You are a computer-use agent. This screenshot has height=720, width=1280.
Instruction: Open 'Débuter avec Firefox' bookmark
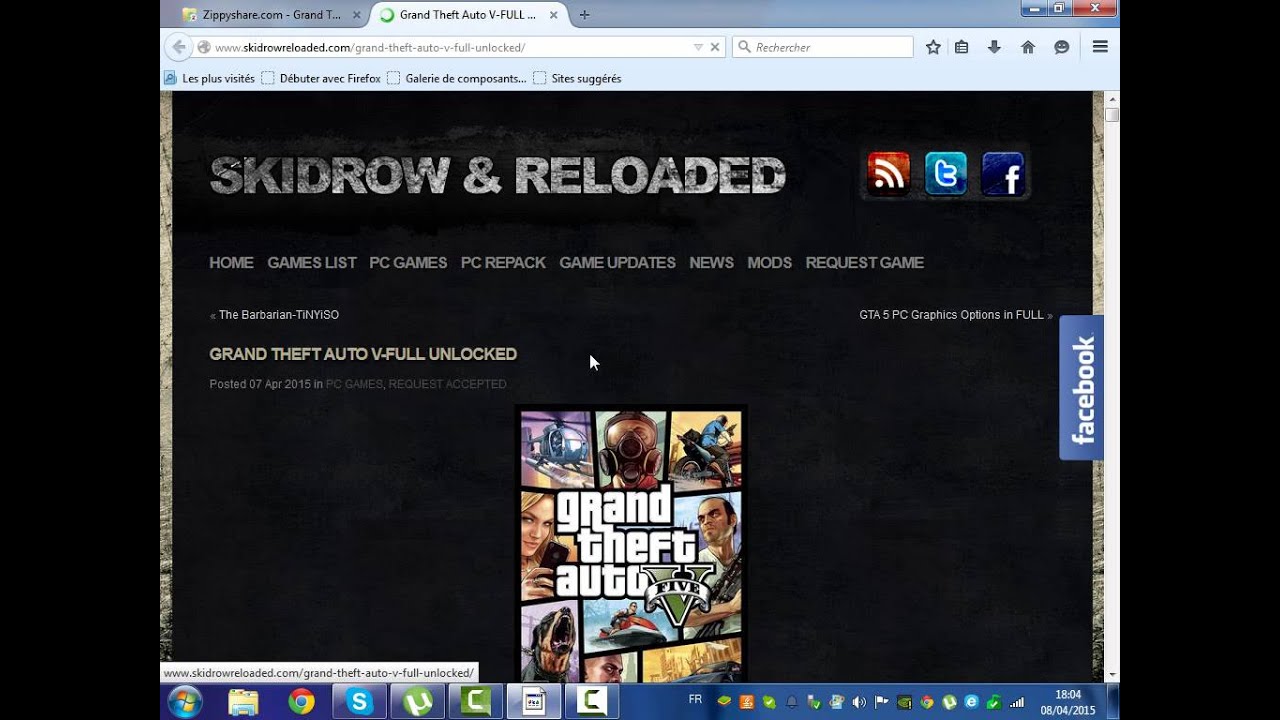(321, 78)
